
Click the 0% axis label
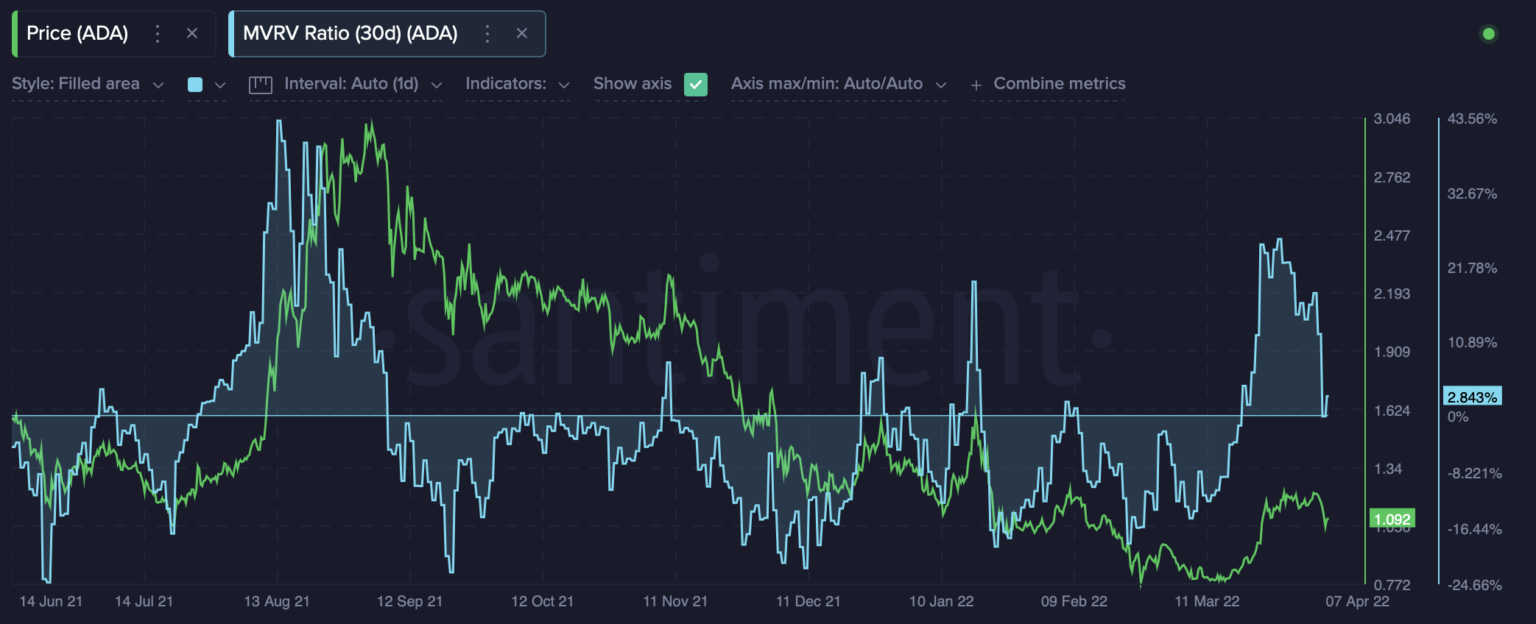coord(1457,416)
